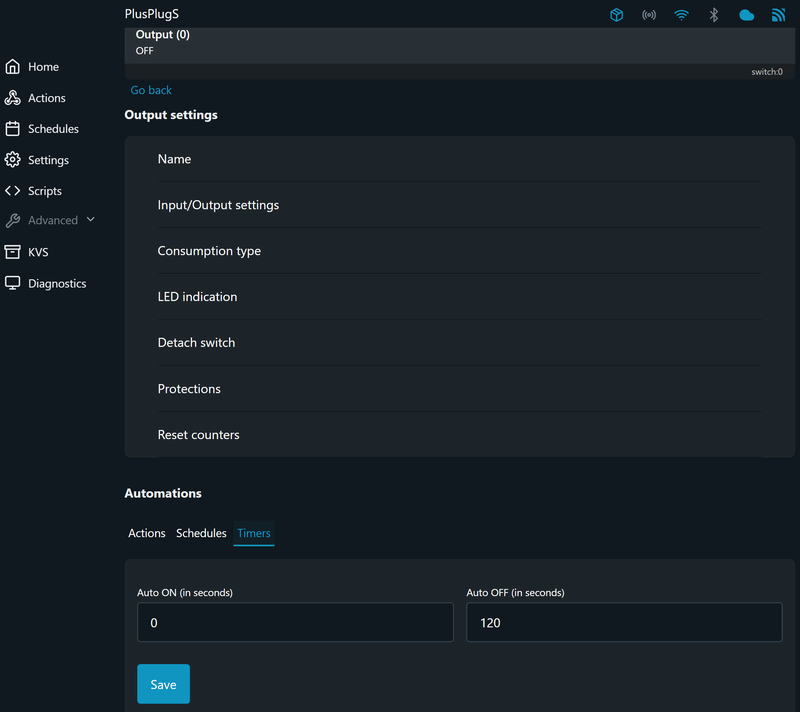
Task: Click the Settings gear icon
Action: [x=12, y=160]
